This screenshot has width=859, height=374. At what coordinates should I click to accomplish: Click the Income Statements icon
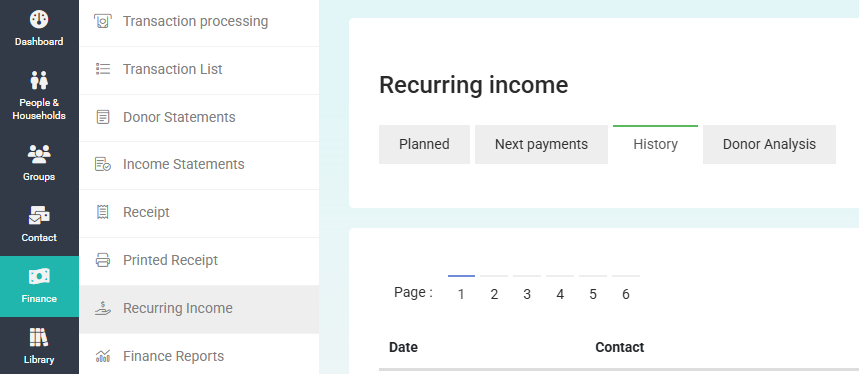pyautogui.click(x=102, y=164)
